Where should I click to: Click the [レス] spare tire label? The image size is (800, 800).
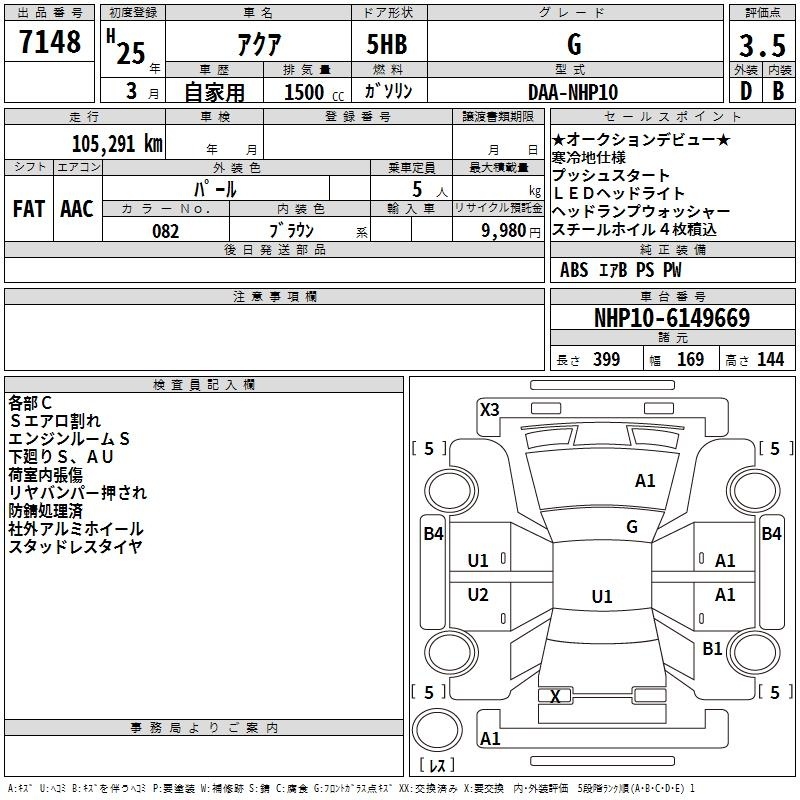pyautogui.click(x=437, y=765)
